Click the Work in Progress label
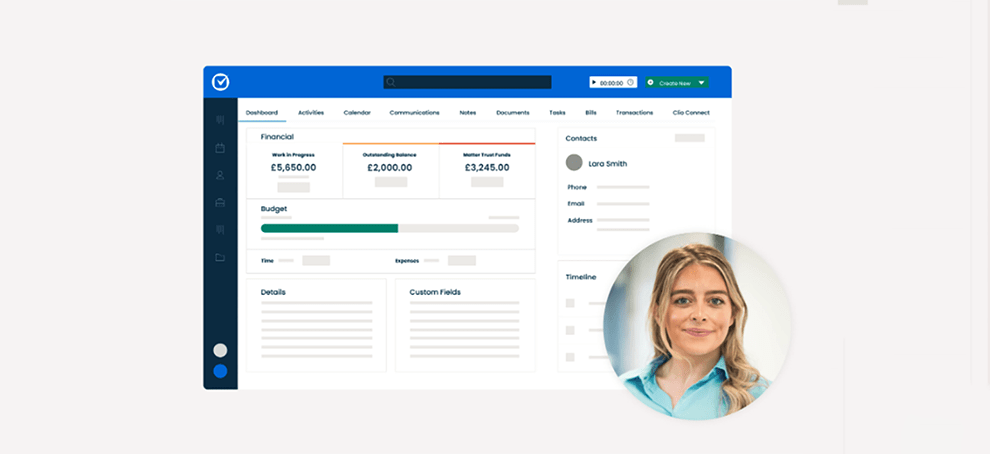This screenshot has width=990, height=454. [293, 155]
